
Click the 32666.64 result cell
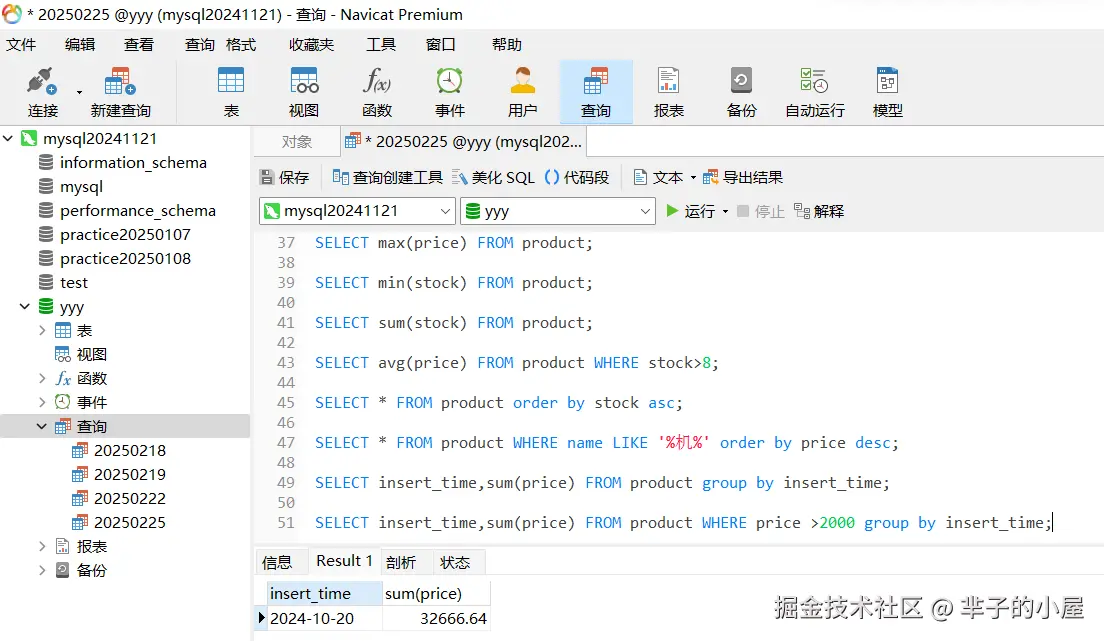pyautogui.click(x=437, y=618)
